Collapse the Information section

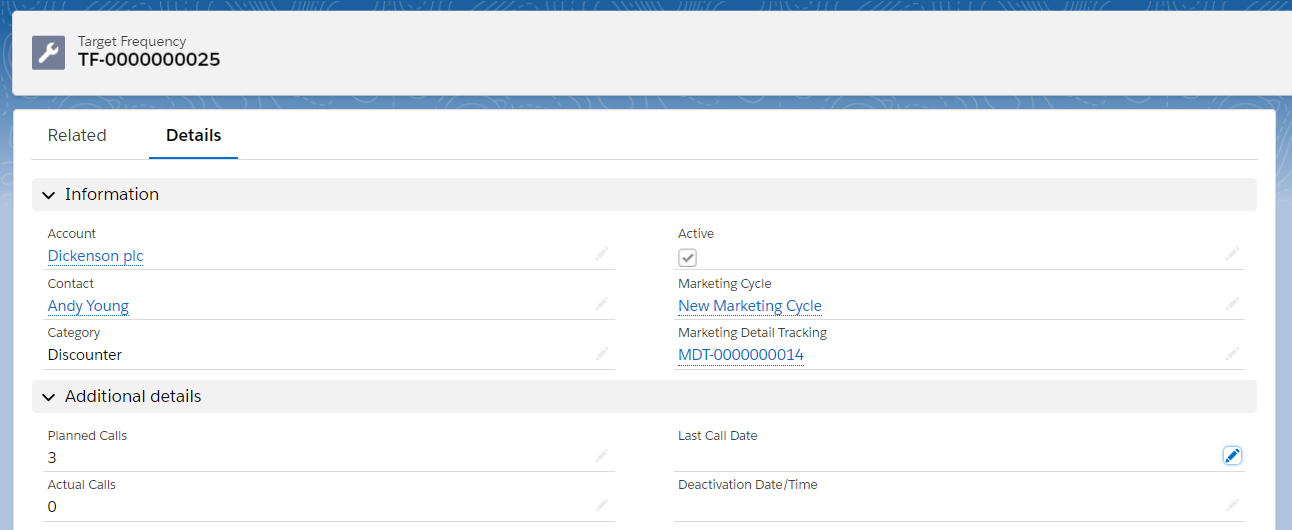click(x=49, y=195)
